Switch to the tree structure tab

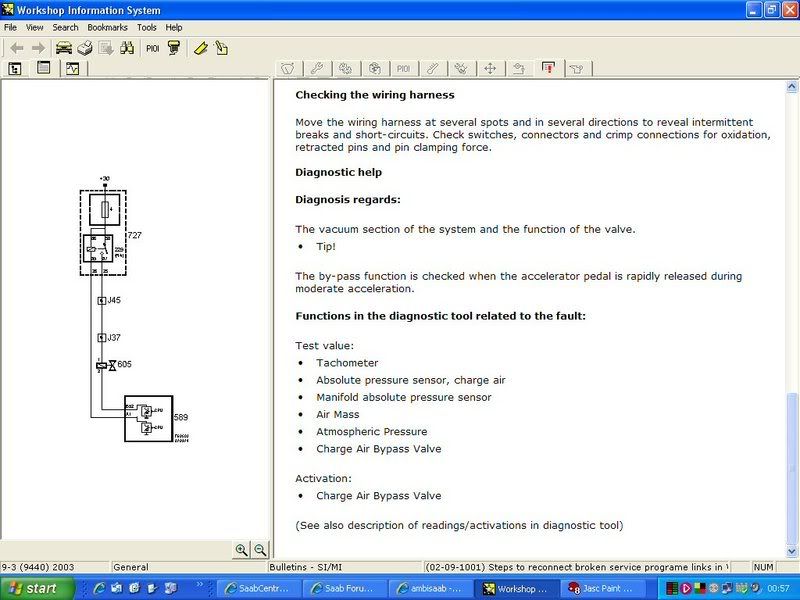(14, 70)
